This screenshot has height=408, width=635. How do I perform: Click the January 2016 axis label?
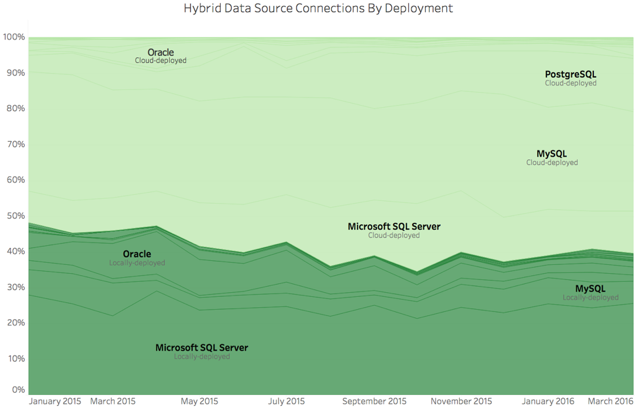(x=548, y=401)
